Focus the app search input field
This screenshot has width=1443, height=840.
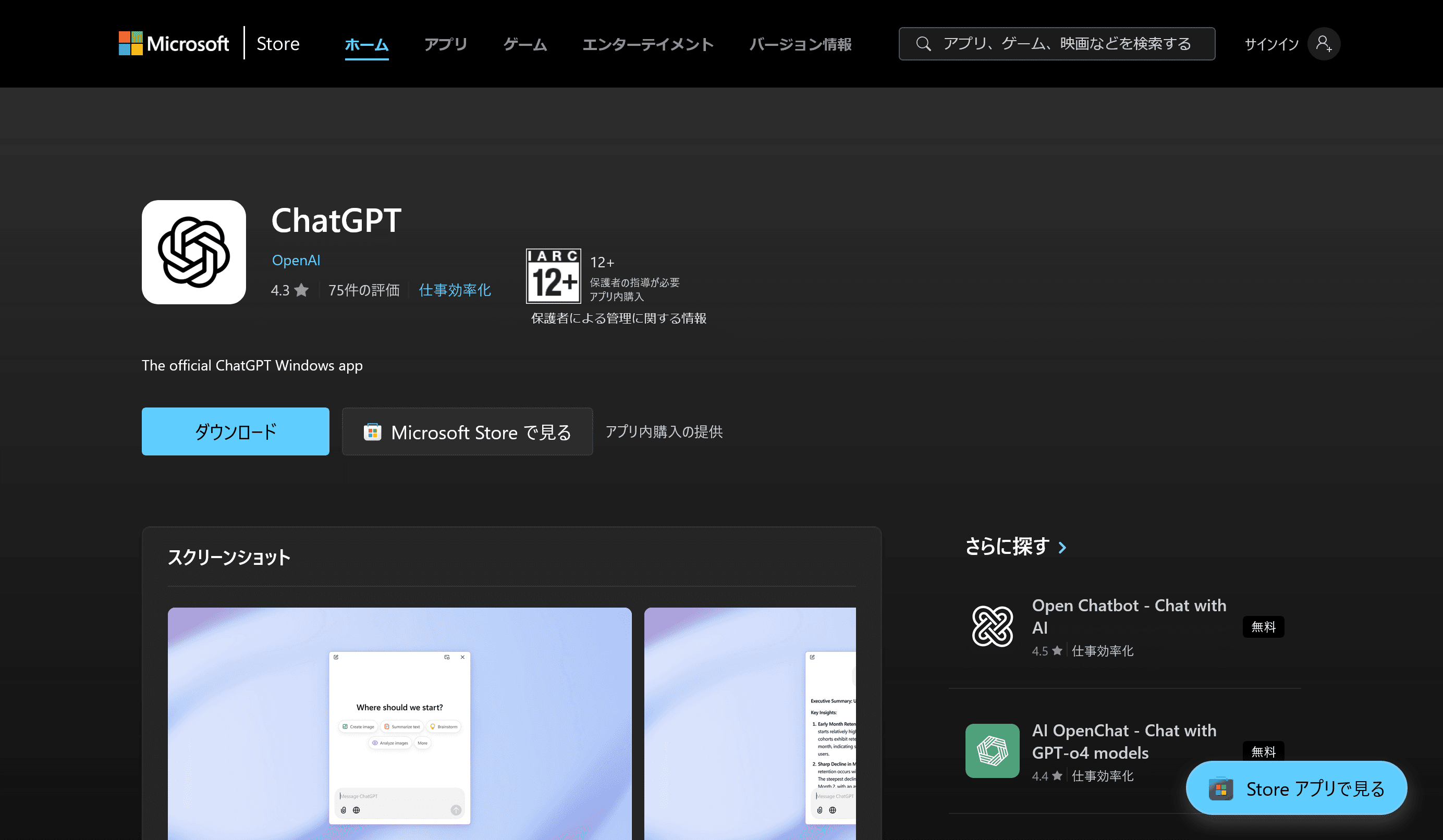(1057, 43)
